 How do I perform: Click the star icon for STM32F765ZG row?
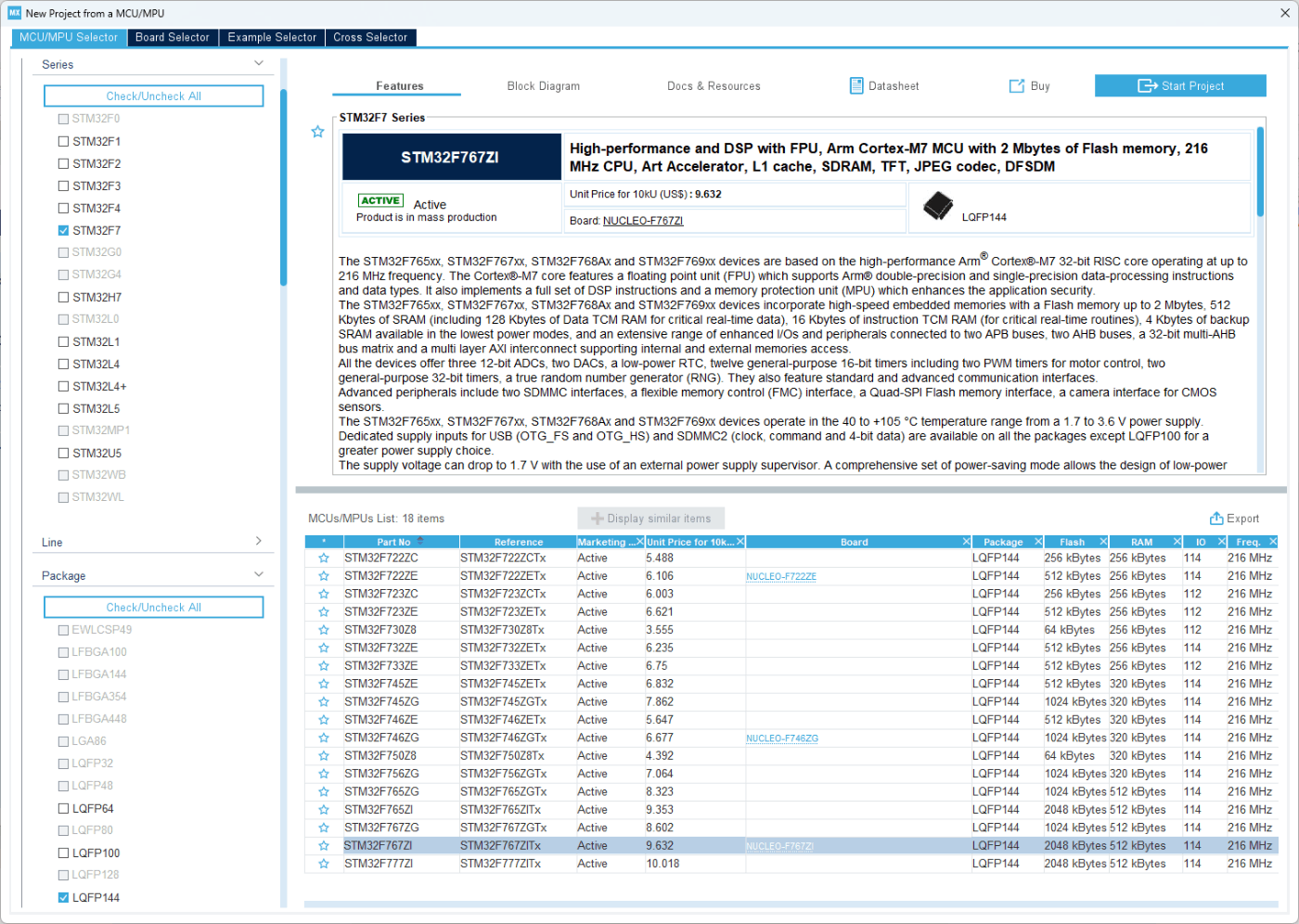pos(324,792)
